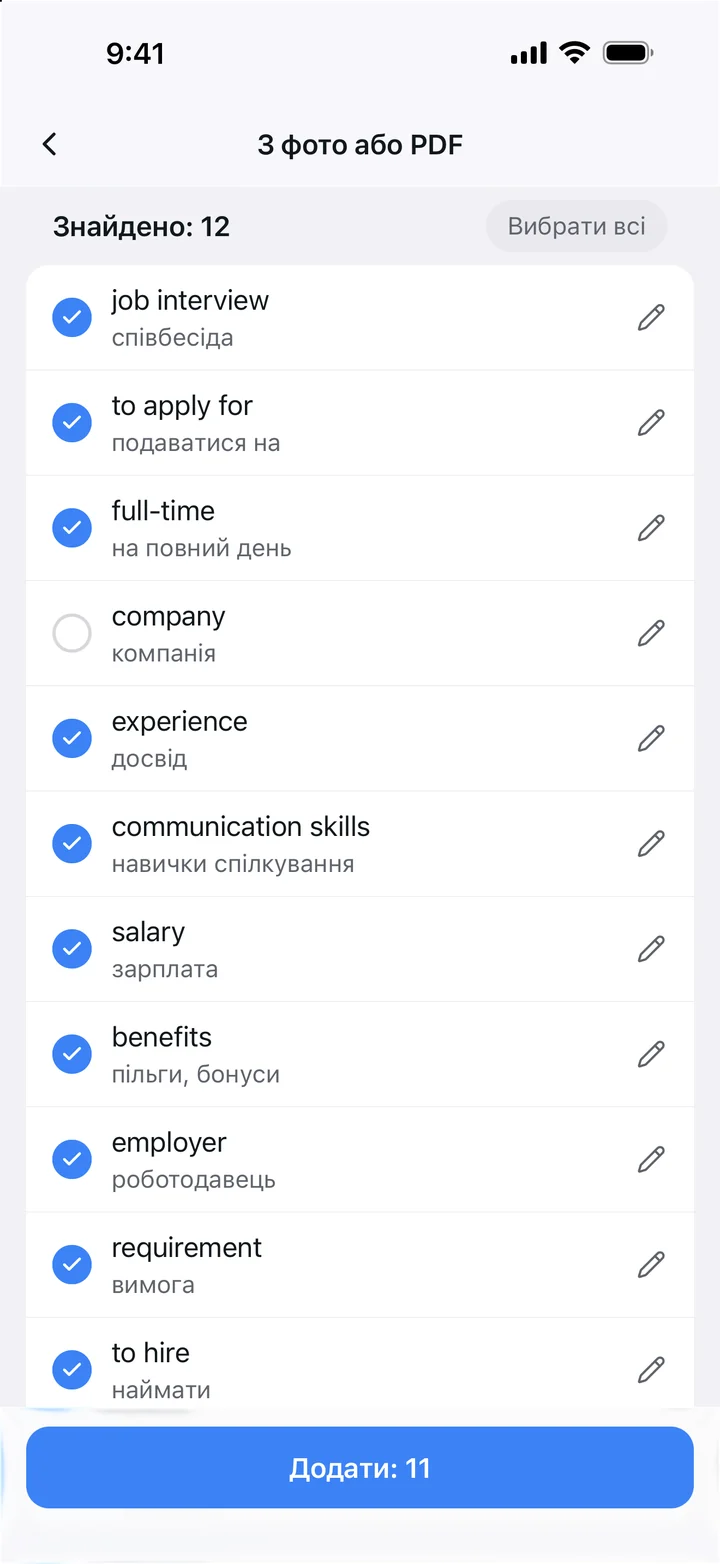Select all words with 'Вибрати всі'

tap(576, 226)
